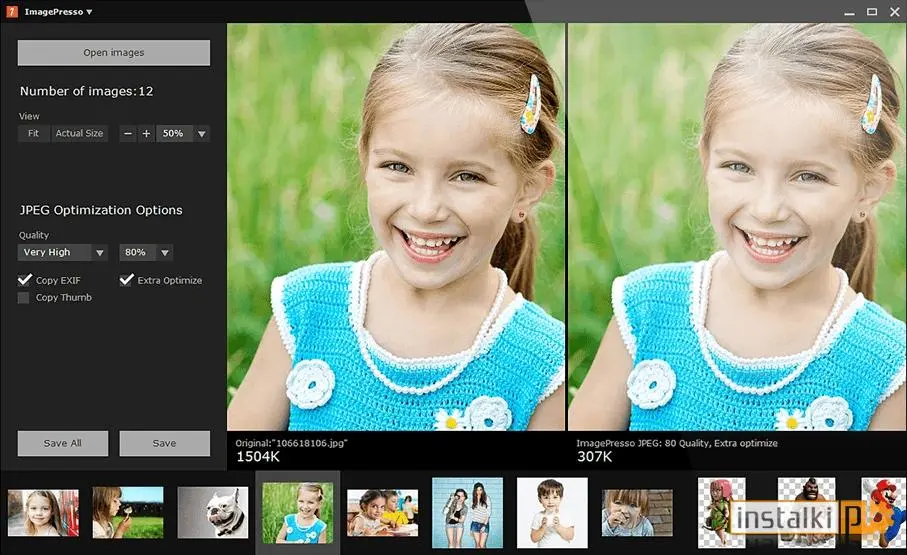
Task: Click the optimized JPEG preview pane
Action: tap(737, 227)
